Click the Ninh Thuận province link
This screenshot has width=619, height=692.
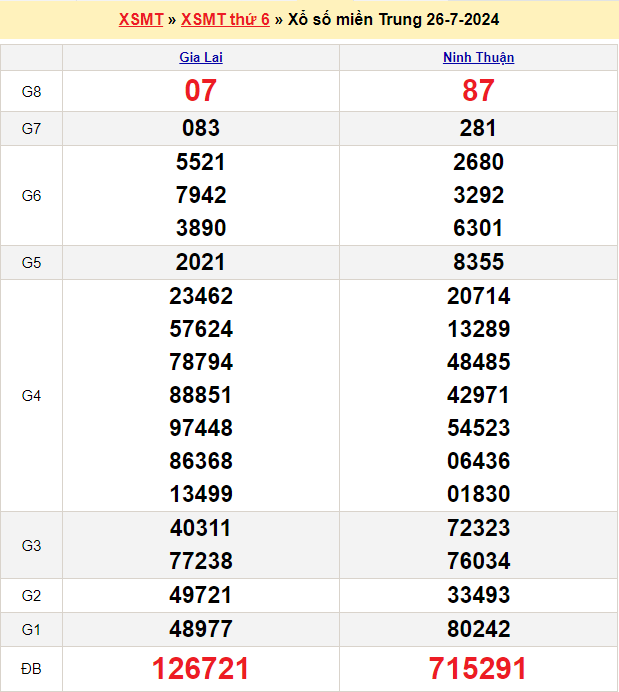478,58
